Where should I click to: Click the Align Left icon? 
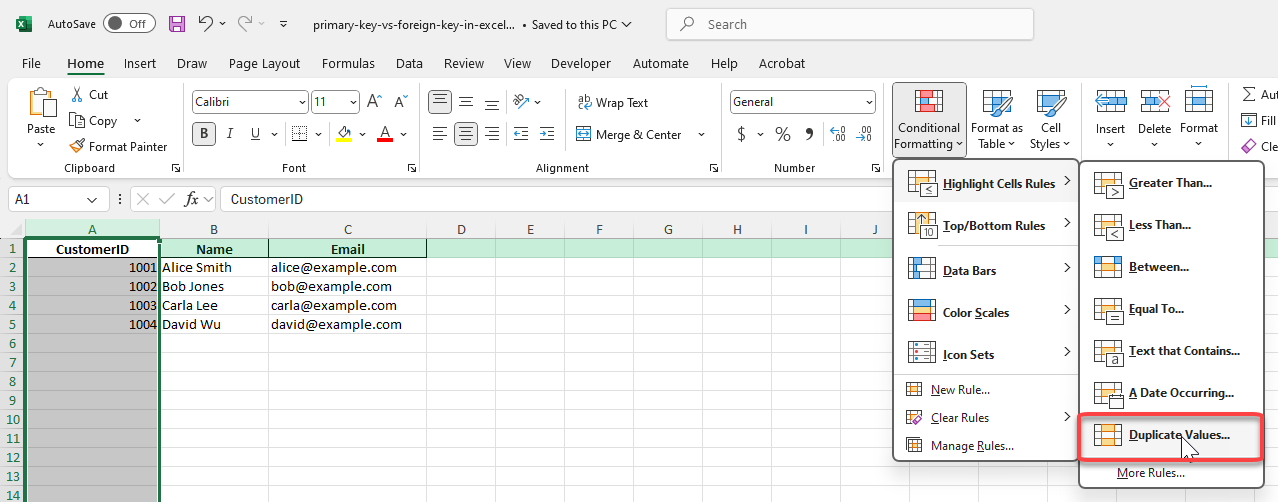coord(440,134)
